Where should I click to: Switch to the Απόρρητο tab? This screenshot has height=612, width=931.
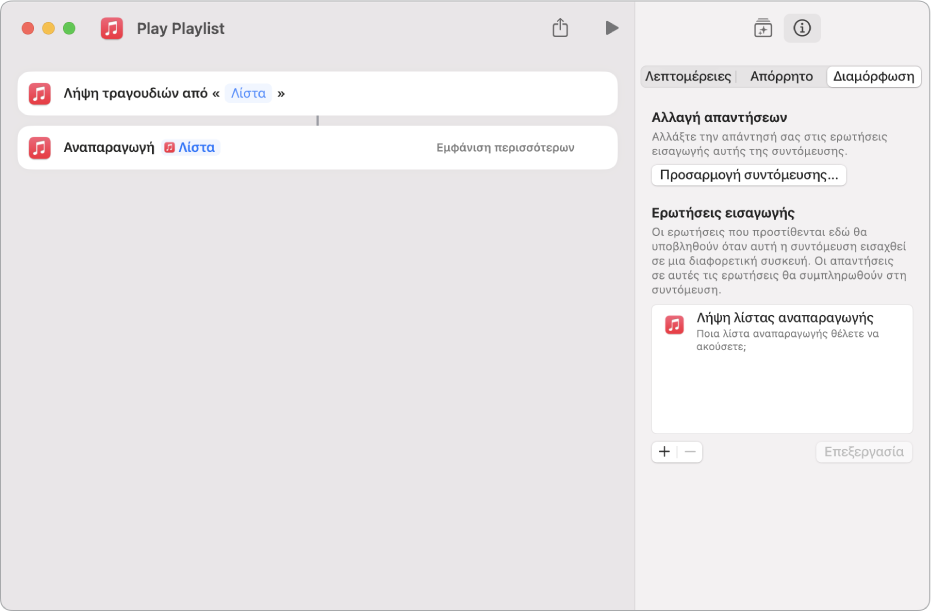coord(781,77)
